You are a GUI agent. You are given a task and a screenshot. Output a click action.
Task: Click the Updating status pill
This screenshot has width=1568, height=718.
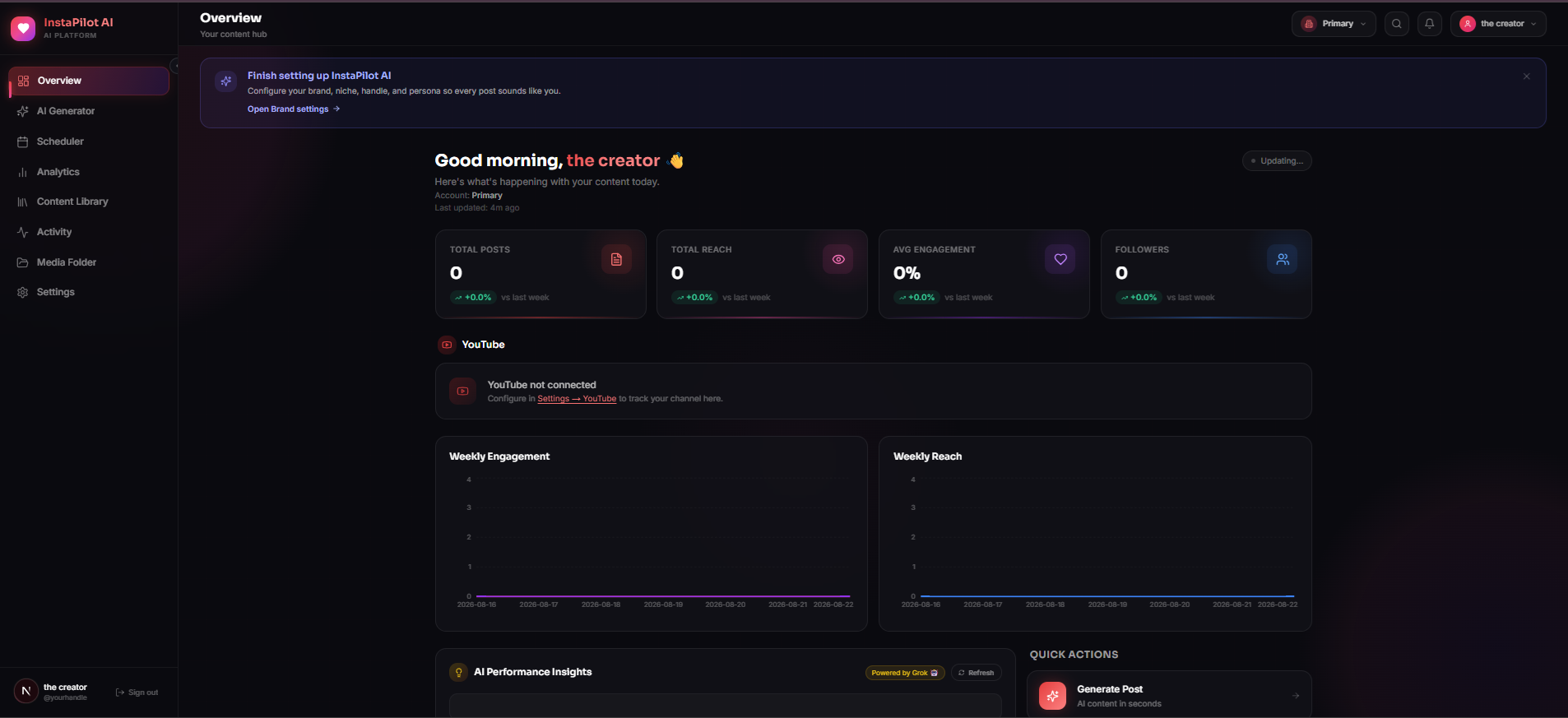click(1277, 161)
